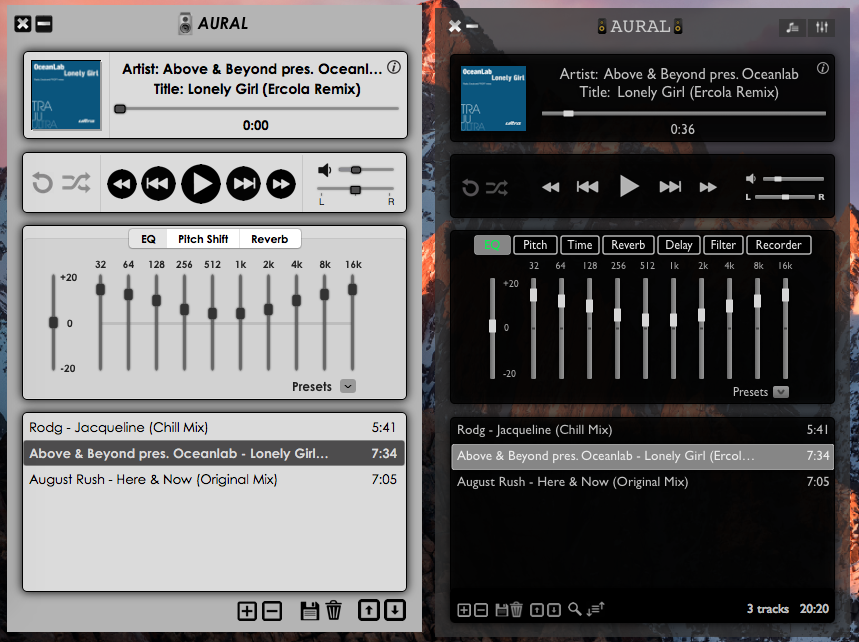
Task: Toggle shuffle mode in dark window
Action: point(496,188)
